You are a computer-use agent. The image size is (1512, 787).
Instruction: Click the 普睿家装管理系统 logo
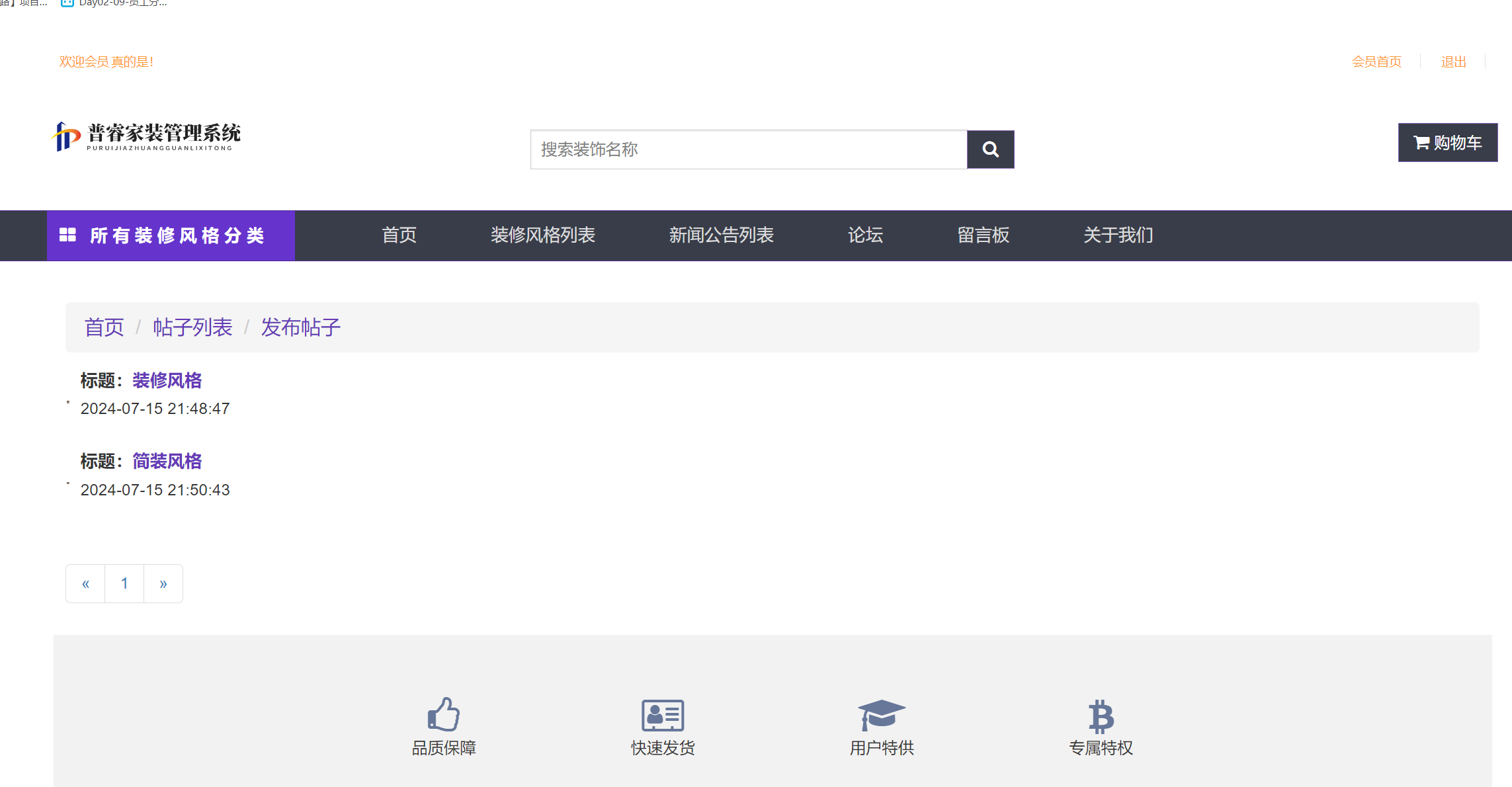point(147,137)
